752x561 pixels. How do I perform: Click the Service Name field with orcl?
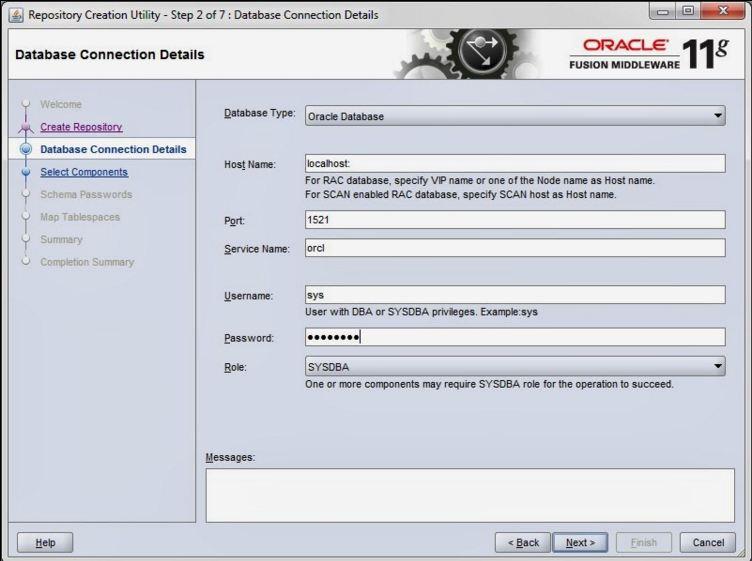pos(515,248)
